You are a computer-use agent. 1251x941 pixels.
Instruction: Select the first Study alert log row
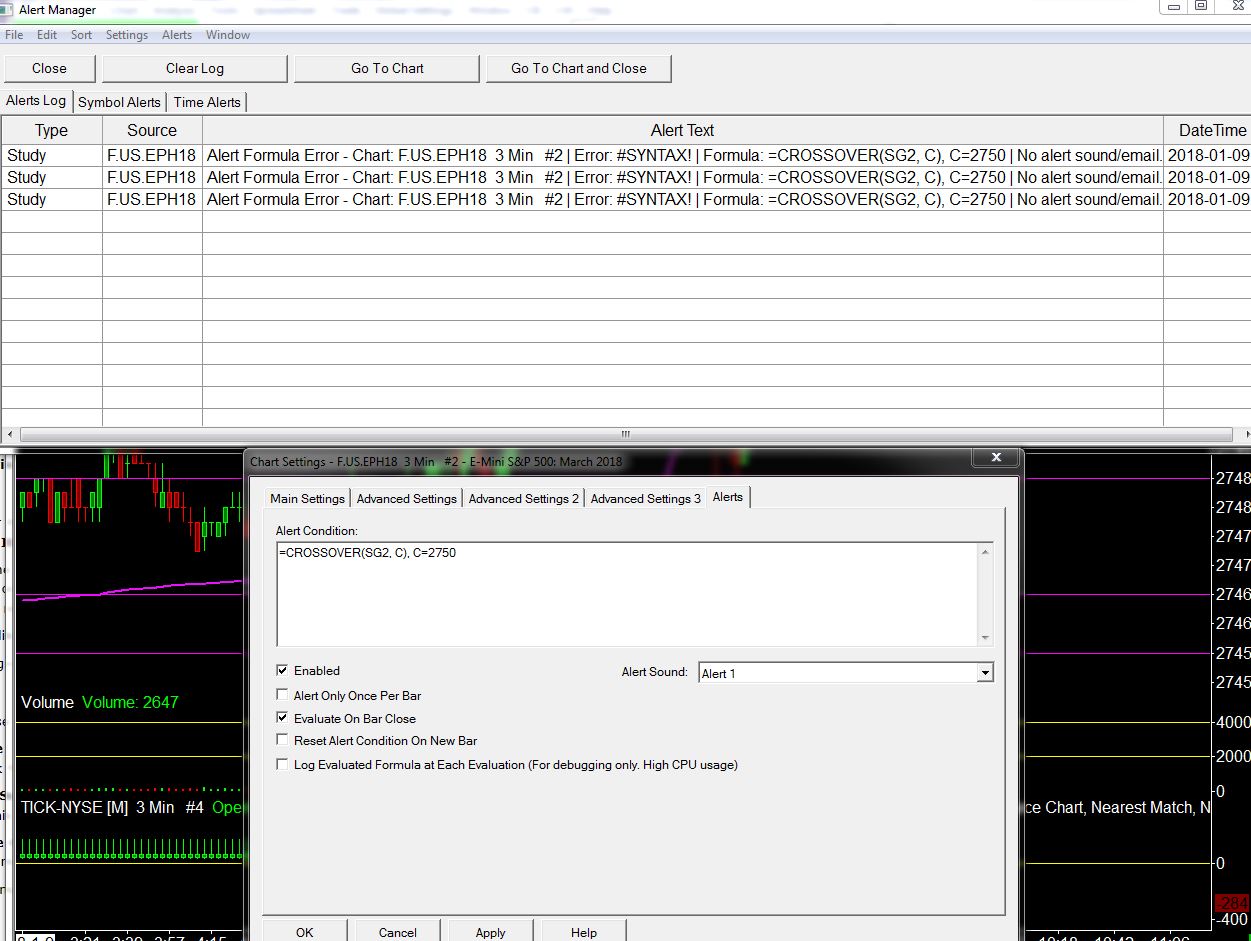[x=625, y=156]
